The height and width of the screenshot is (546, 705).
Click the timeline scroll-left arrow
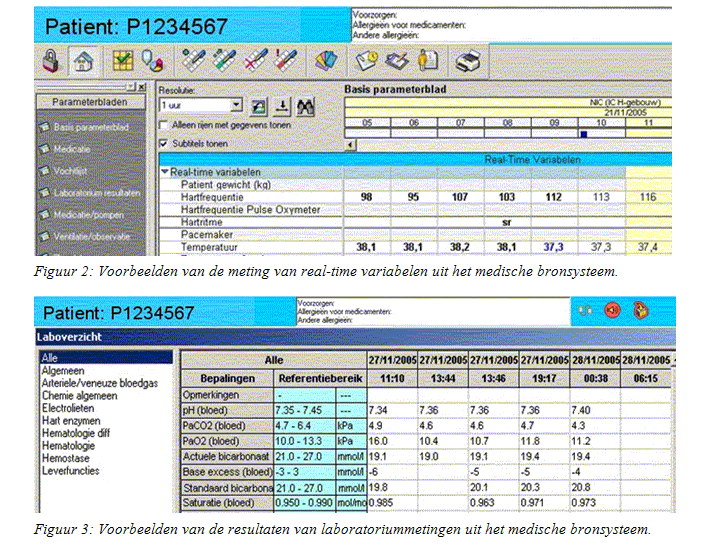pos(351,145)
